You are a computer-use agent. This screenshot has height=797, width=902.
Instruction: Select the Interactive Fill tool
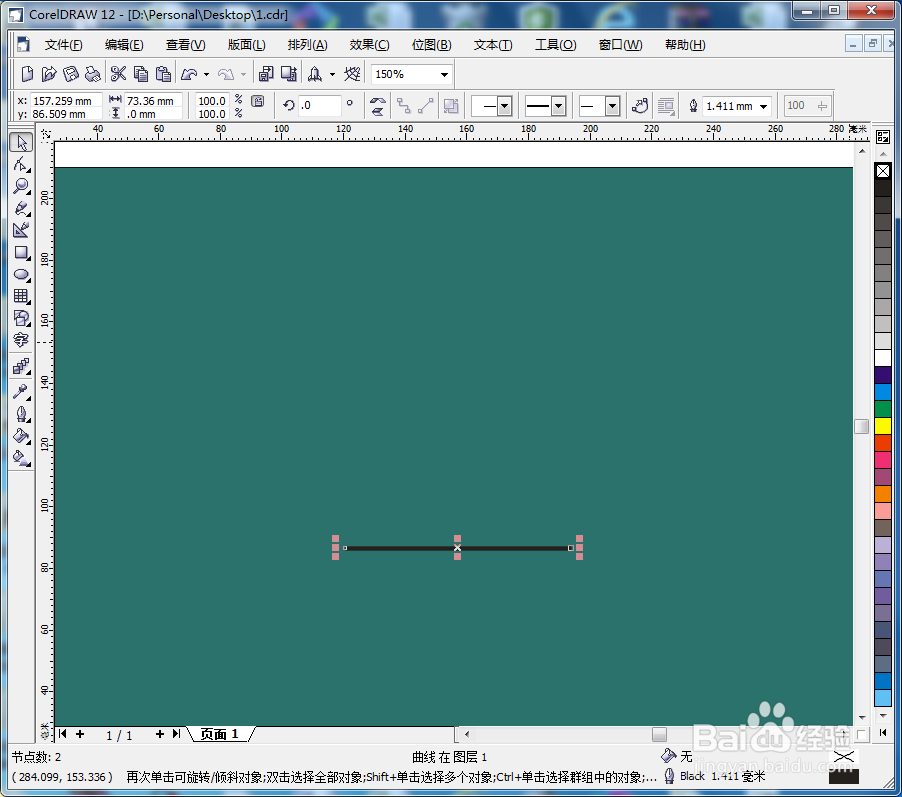point(21,459)
